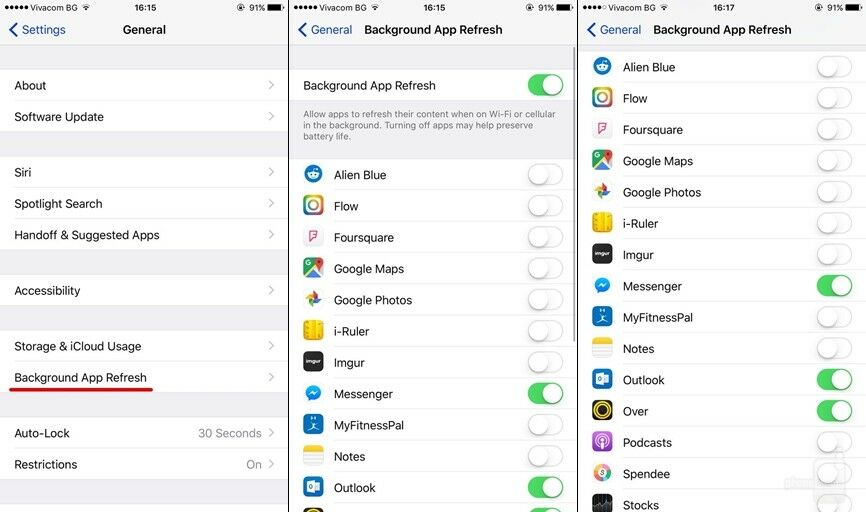Tap the 'Allow apps to refresh' description text
This screenshot has height=512, width=866.
point(429,125)
